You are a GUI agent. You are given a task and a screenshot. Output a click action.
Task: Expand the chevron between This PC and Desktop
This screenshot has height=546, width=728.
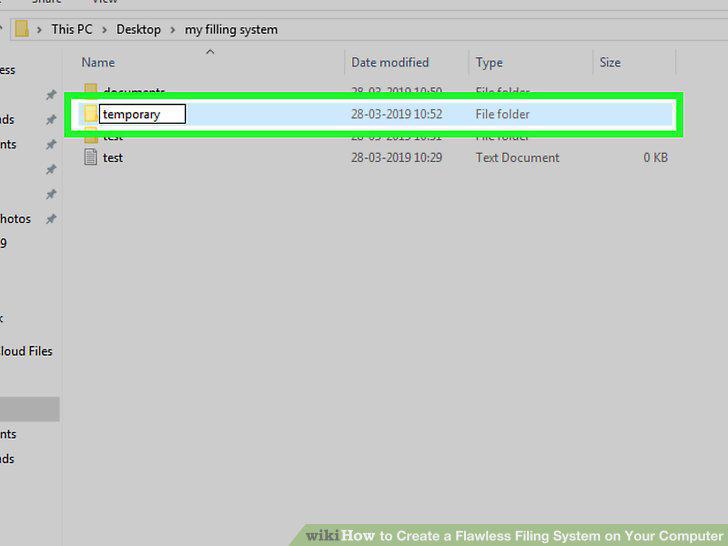[x=104, y=30]
